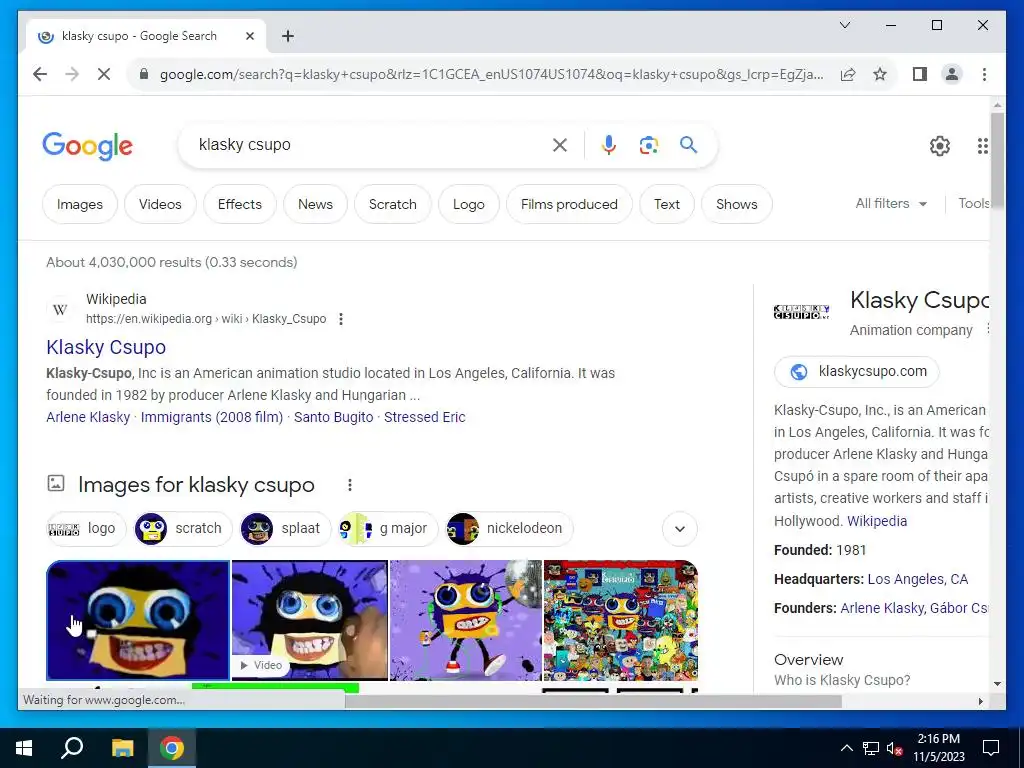Open the Google apps grid

(x=982, y=146)
